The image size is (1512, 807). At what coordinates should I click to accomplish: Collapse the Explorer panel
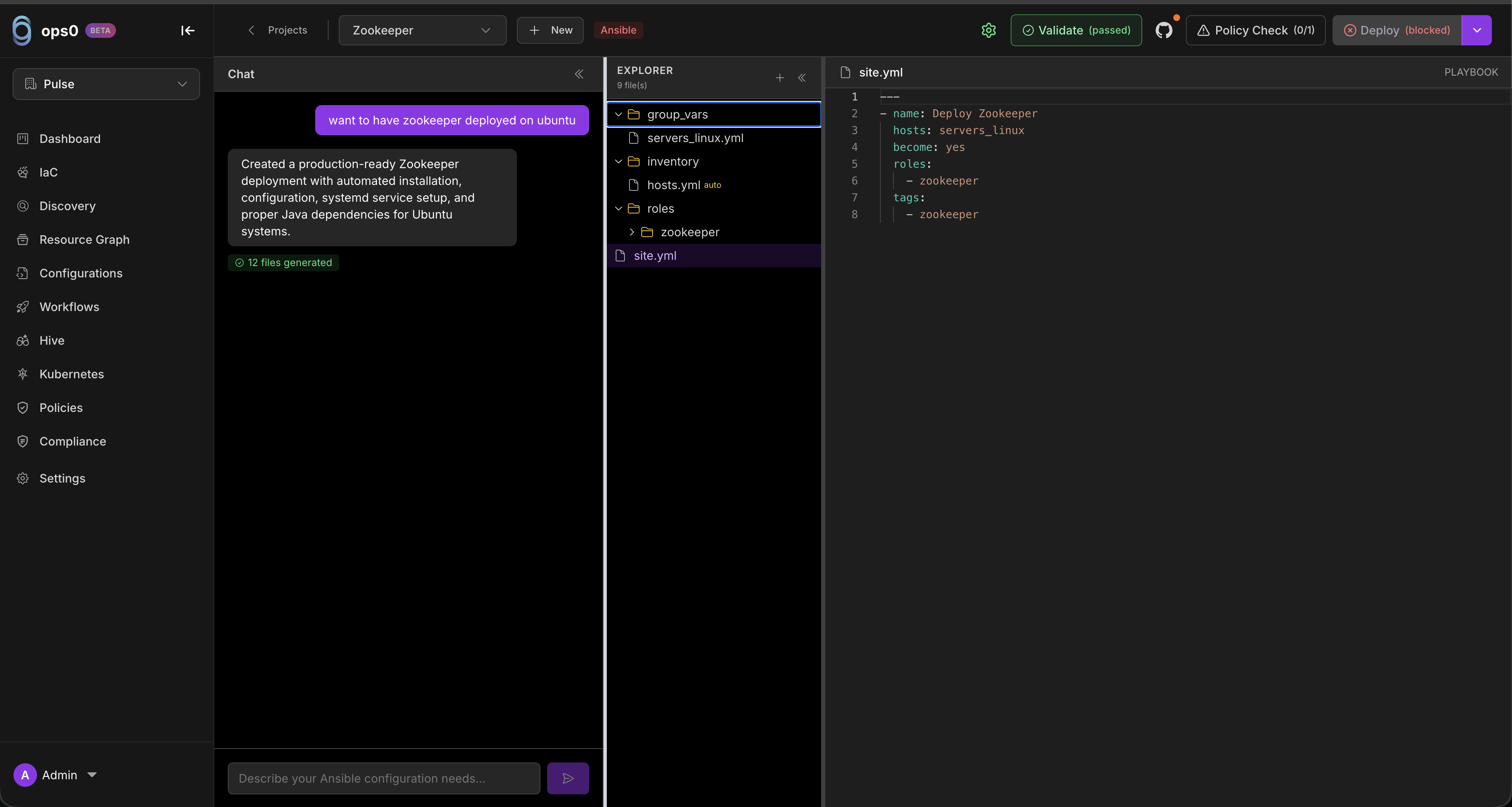(x=802, y=77)
